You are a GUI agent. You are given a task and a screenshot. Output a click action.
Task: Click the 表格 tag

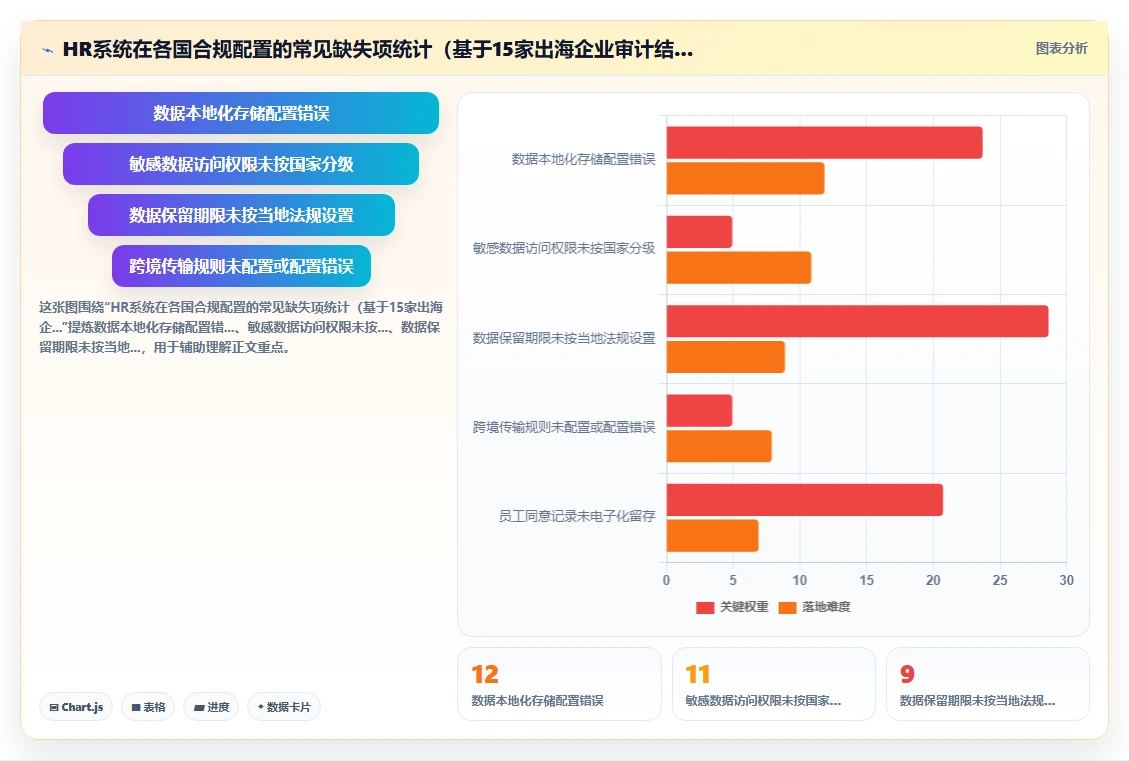(x=148, y=707)
